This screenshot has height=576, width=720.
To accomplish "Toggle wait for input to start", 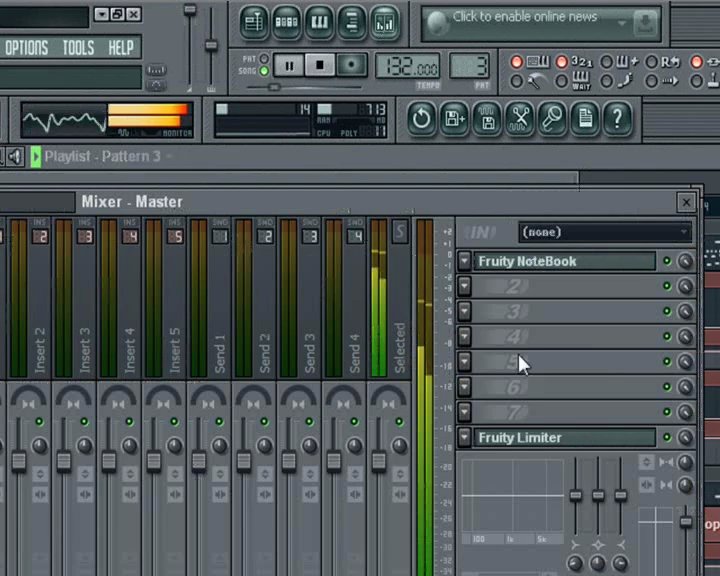I will pos(562,81).
